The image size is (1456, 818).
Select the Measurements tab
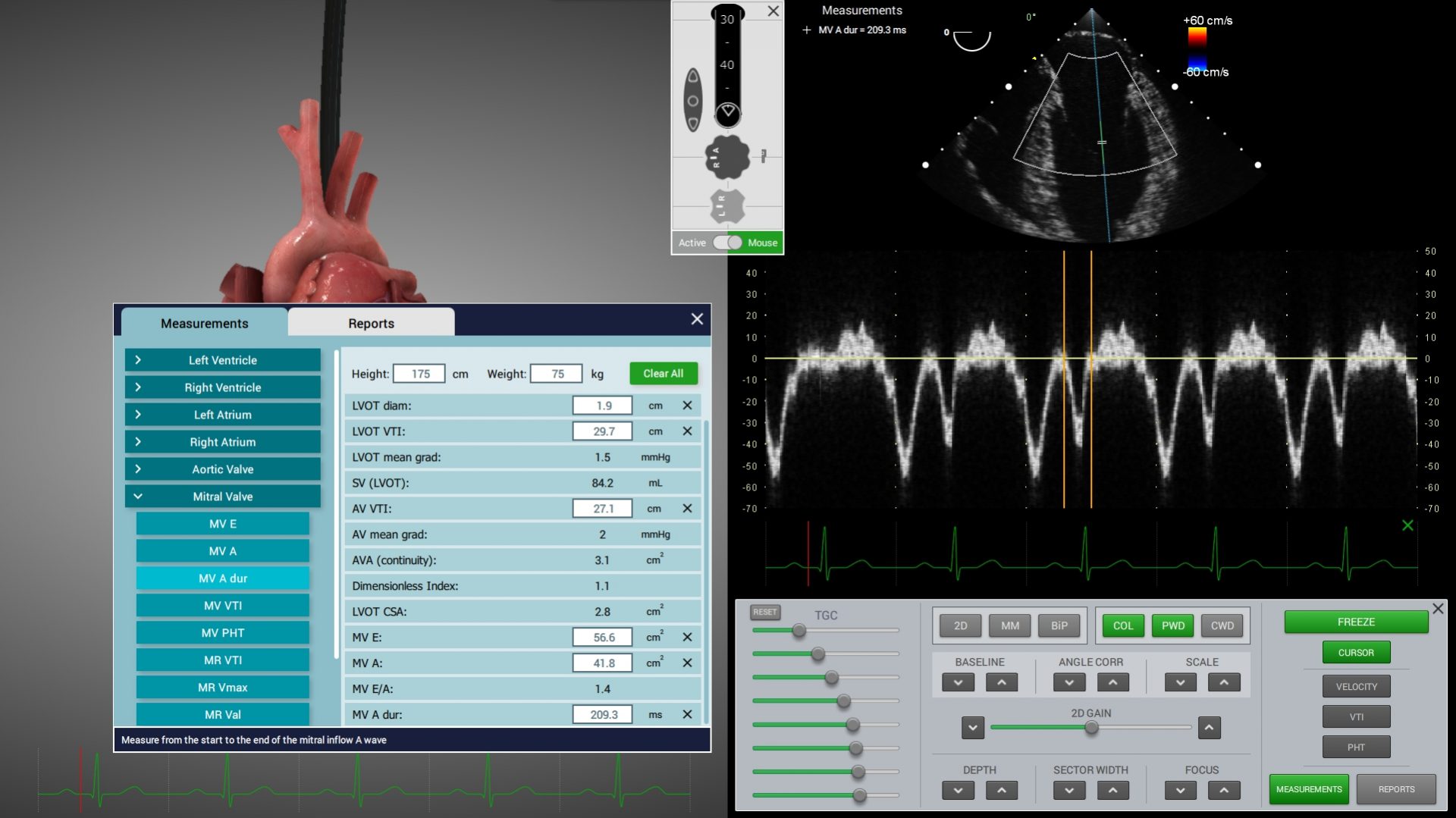204,323
